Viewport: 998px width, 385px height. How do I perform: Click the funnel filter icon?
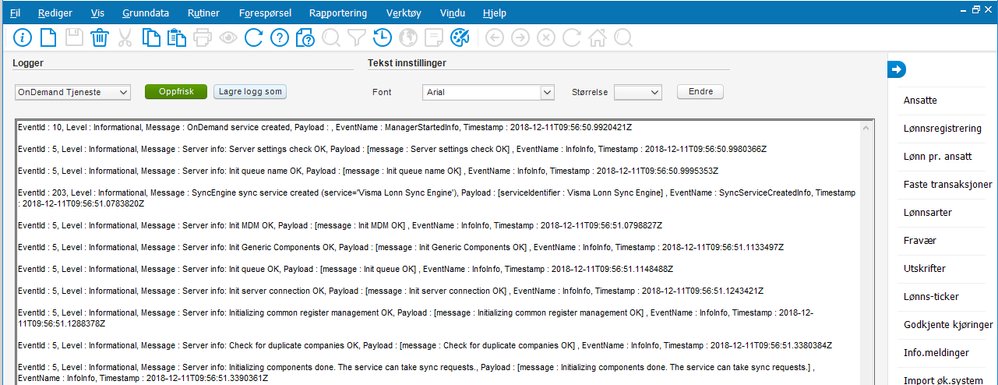pyautogui.click(x=356, y=38)
